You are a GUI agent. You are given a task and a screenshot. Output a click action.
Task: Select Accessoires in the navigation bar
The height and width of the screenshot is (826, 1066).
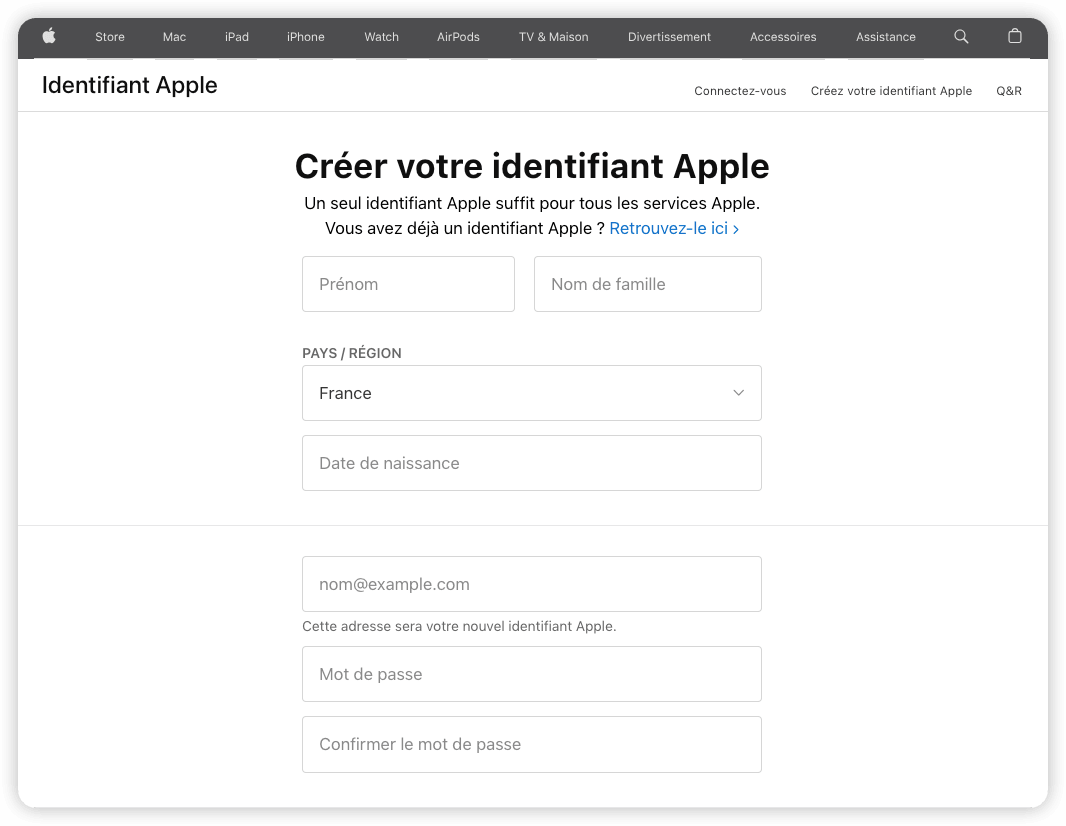coord(783,37)
